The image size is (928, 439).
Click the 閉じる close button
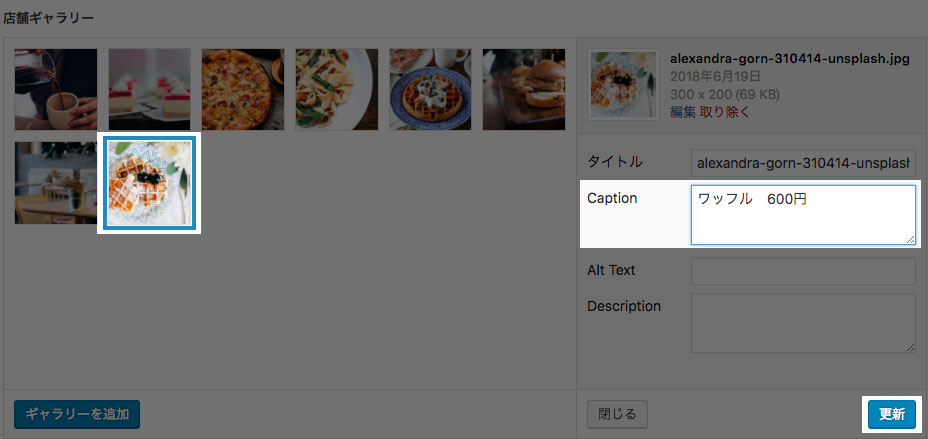pyautogui.click(x=617, y=414)
